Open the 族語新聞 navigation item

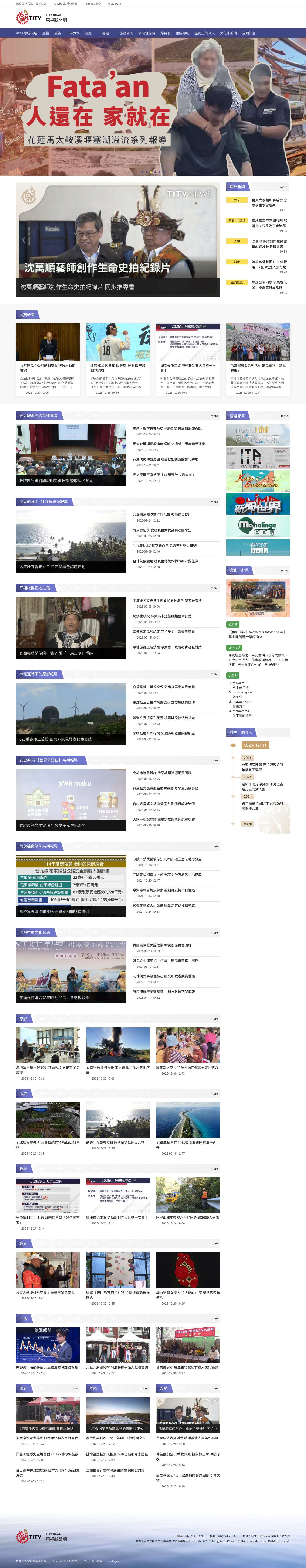point(126,33)
